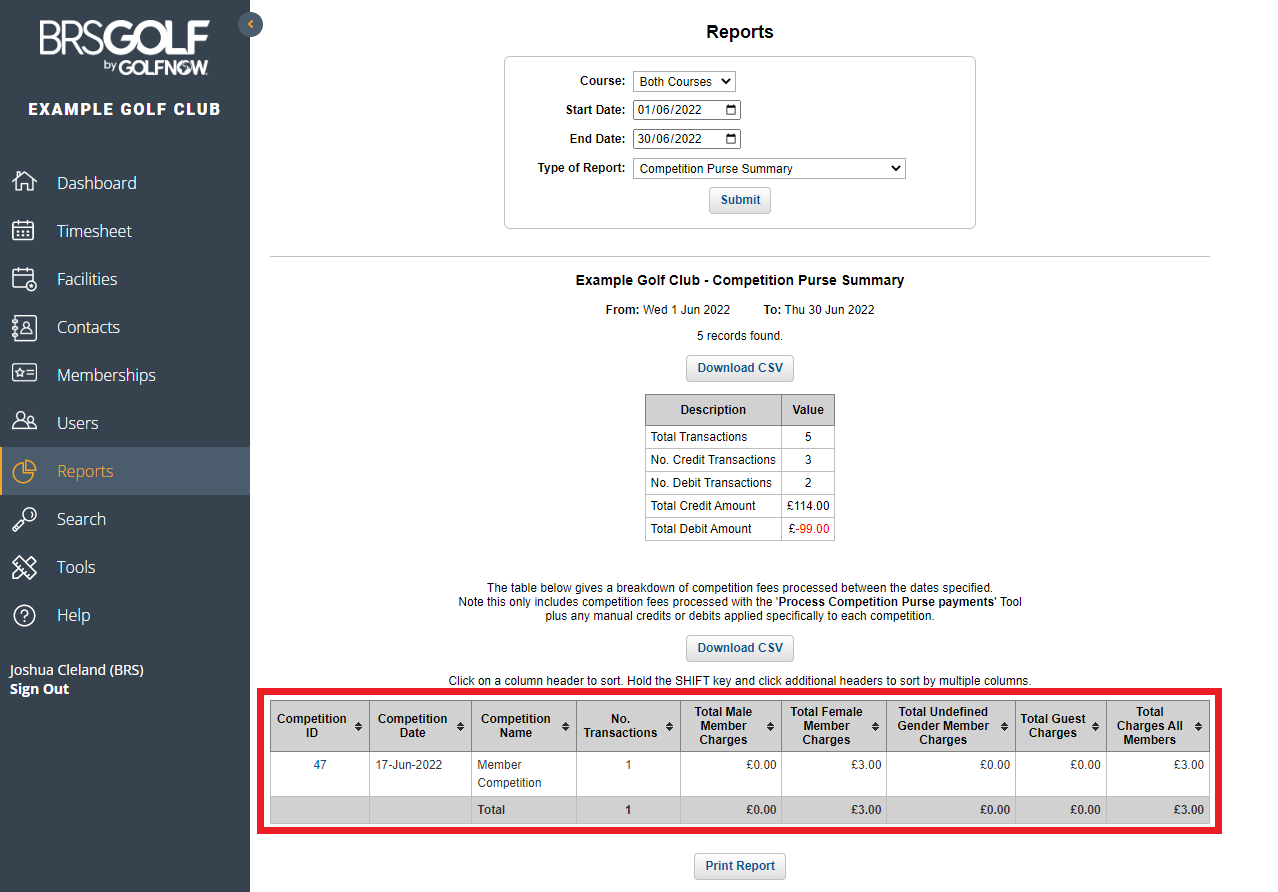This screenshot has height=892, width=1278.
Task: Click the Tools icon in sidebar
Action: (x=24, y=566)
